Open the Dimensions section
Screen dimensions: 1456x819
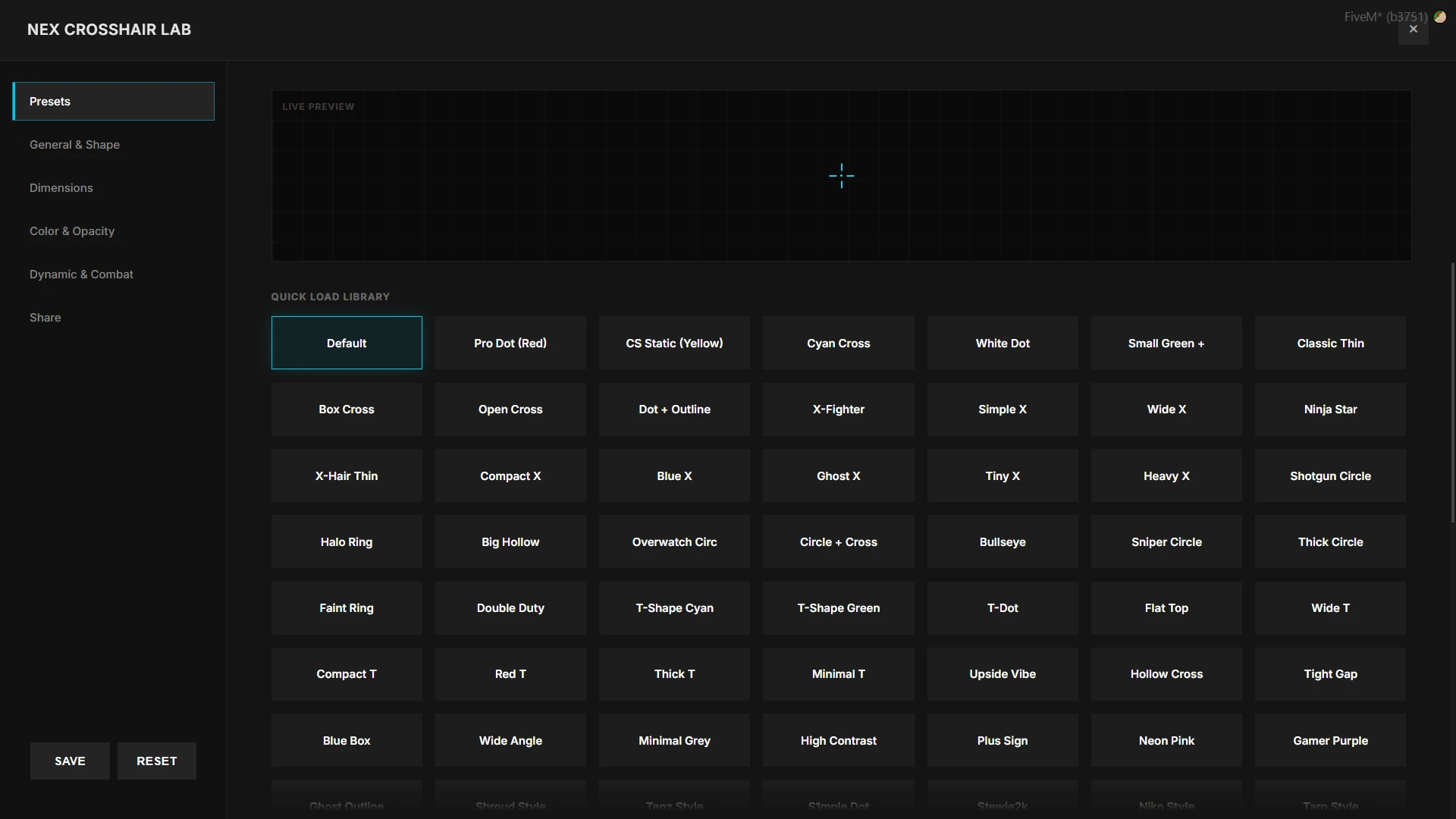click(x=114, y=188)
